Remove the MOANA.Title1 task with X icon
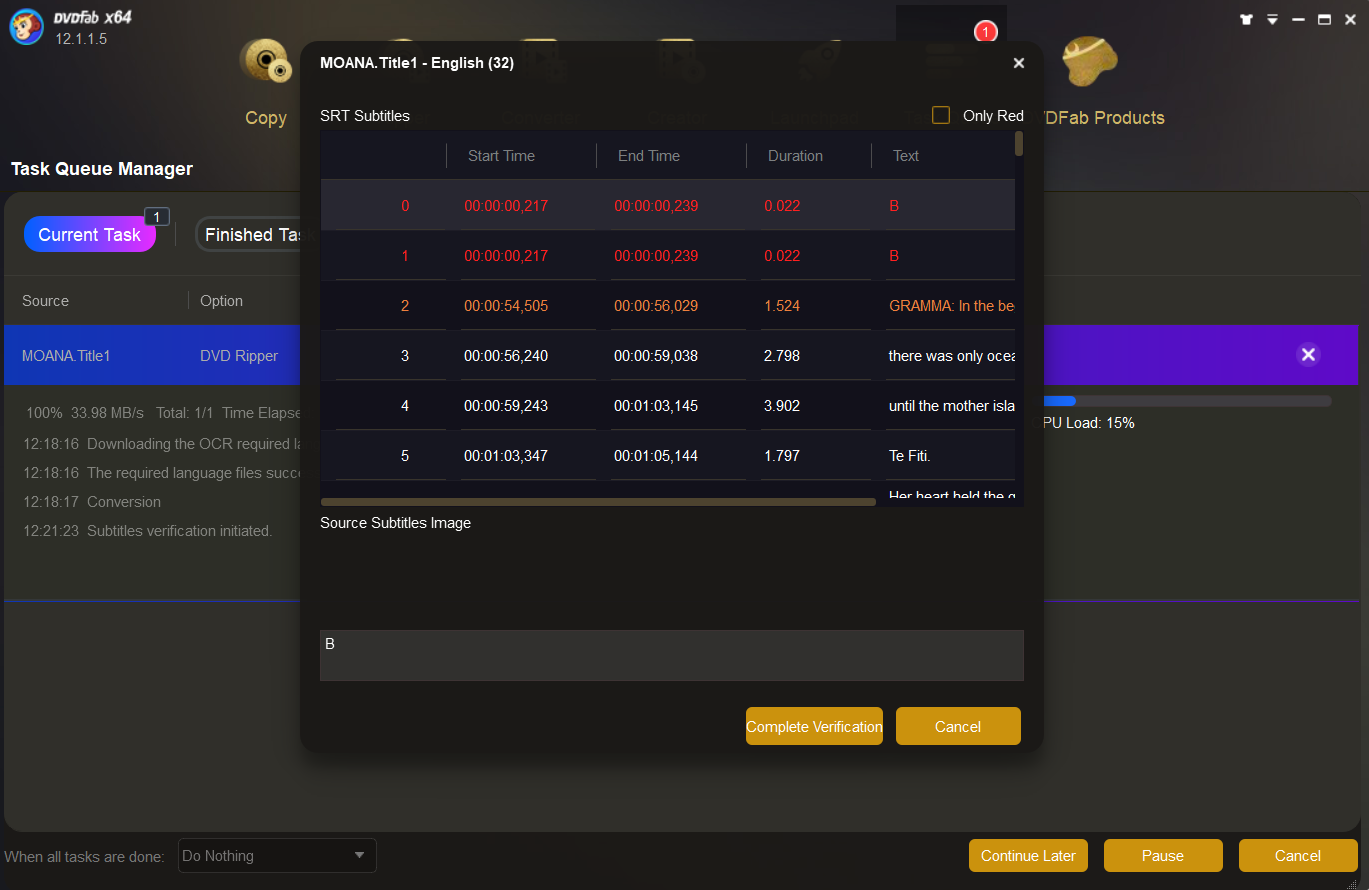 pyautogui.click(x=1308, y=354)
